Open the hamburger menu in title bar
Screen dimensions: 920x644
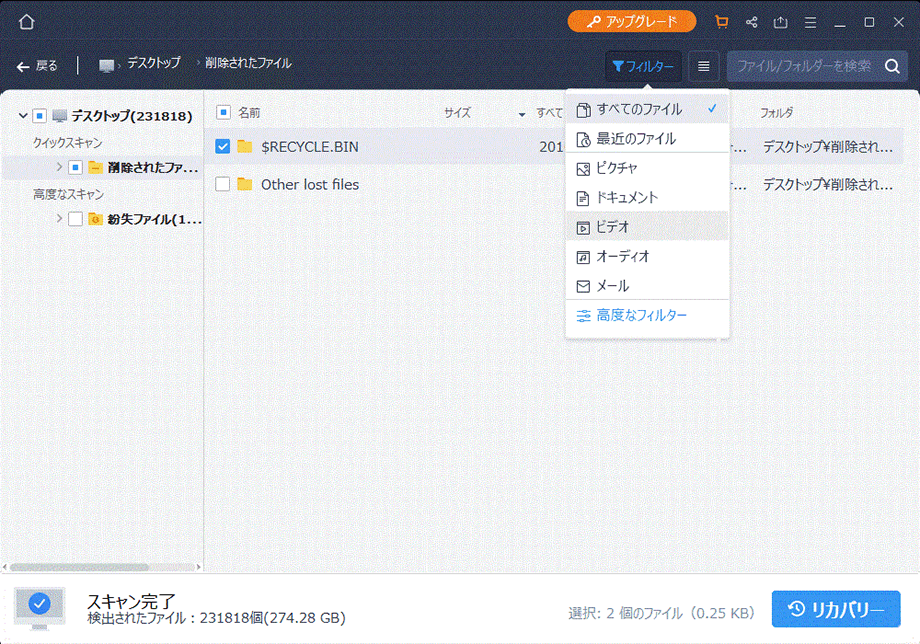tap(810, 22)
